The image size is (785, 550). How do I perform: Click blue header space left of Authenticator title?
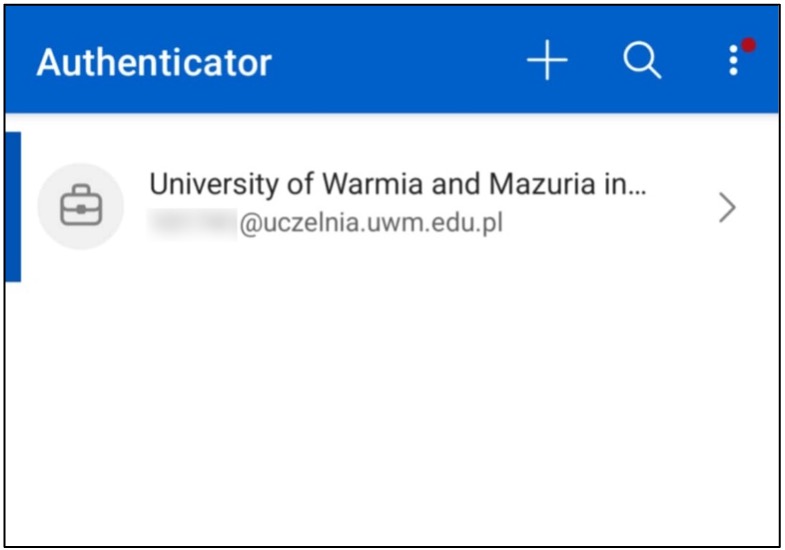click(x=20, y=63)
